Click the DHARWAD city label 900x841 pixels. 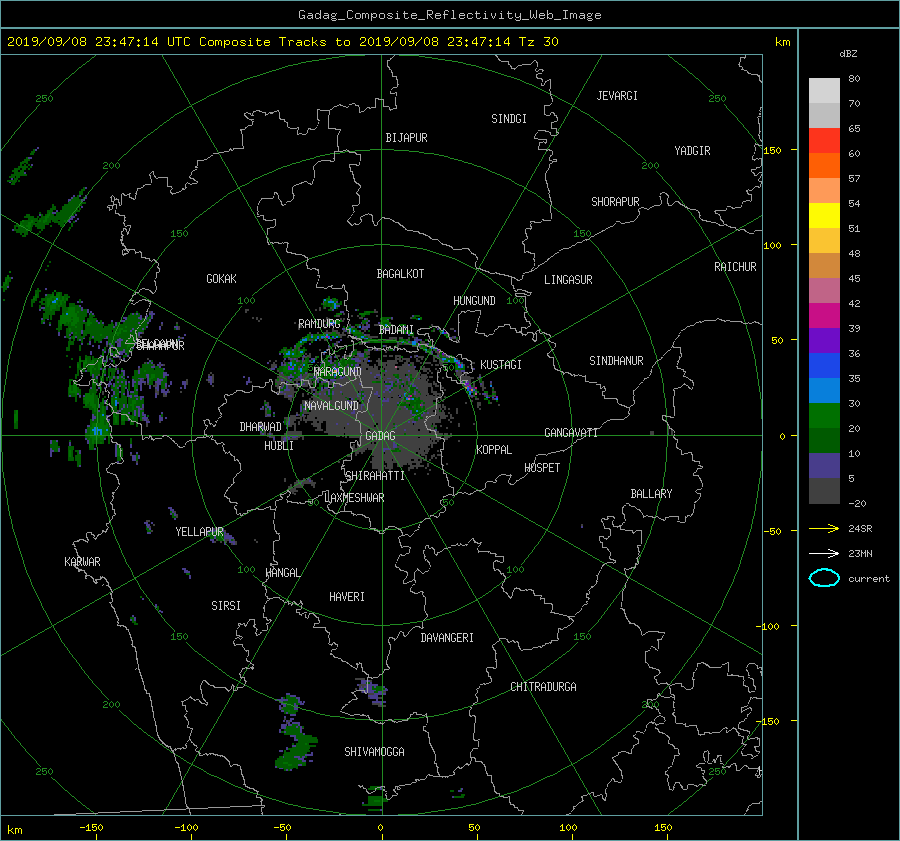[x=261, y=427]
